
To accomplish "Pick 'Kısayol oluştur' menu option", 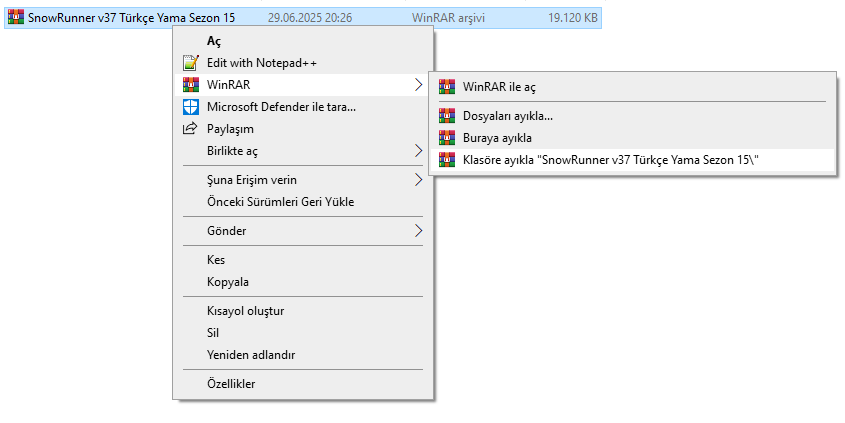I will tap(246, 311).
